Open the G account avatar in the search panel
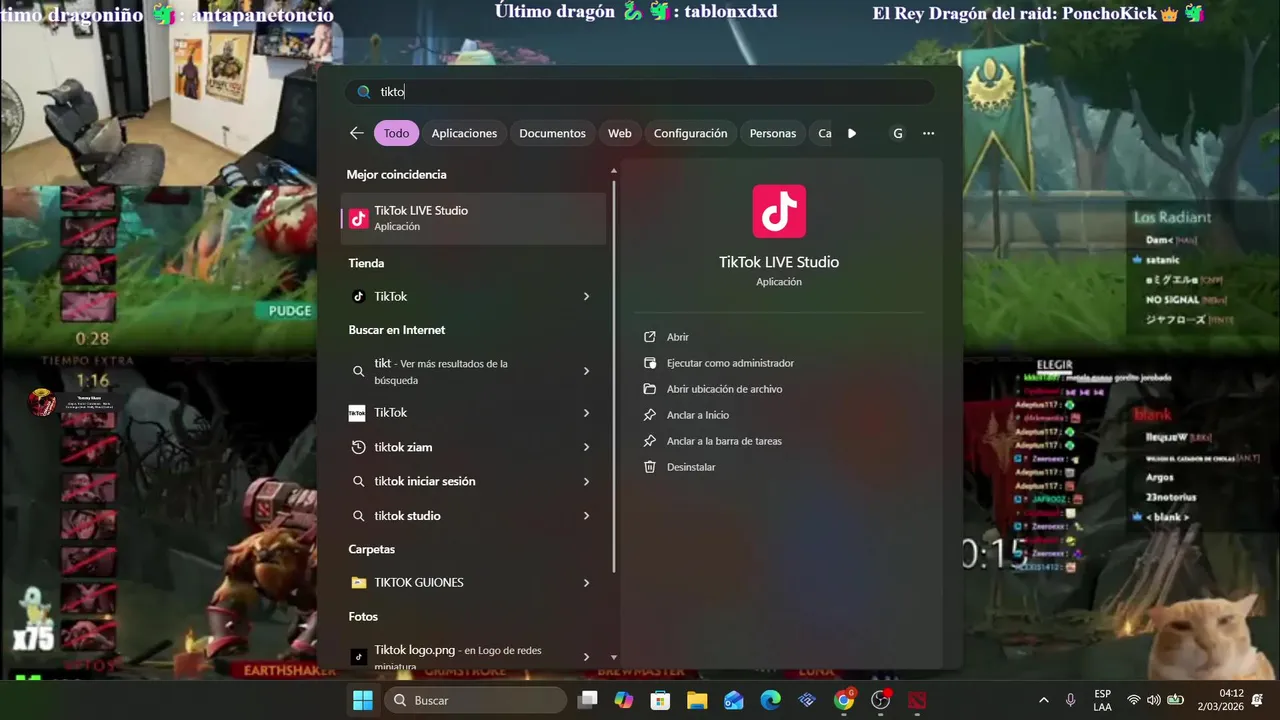Image resolution: width=1280 pixels, height=720 pixels. click(x=897, y=133)
